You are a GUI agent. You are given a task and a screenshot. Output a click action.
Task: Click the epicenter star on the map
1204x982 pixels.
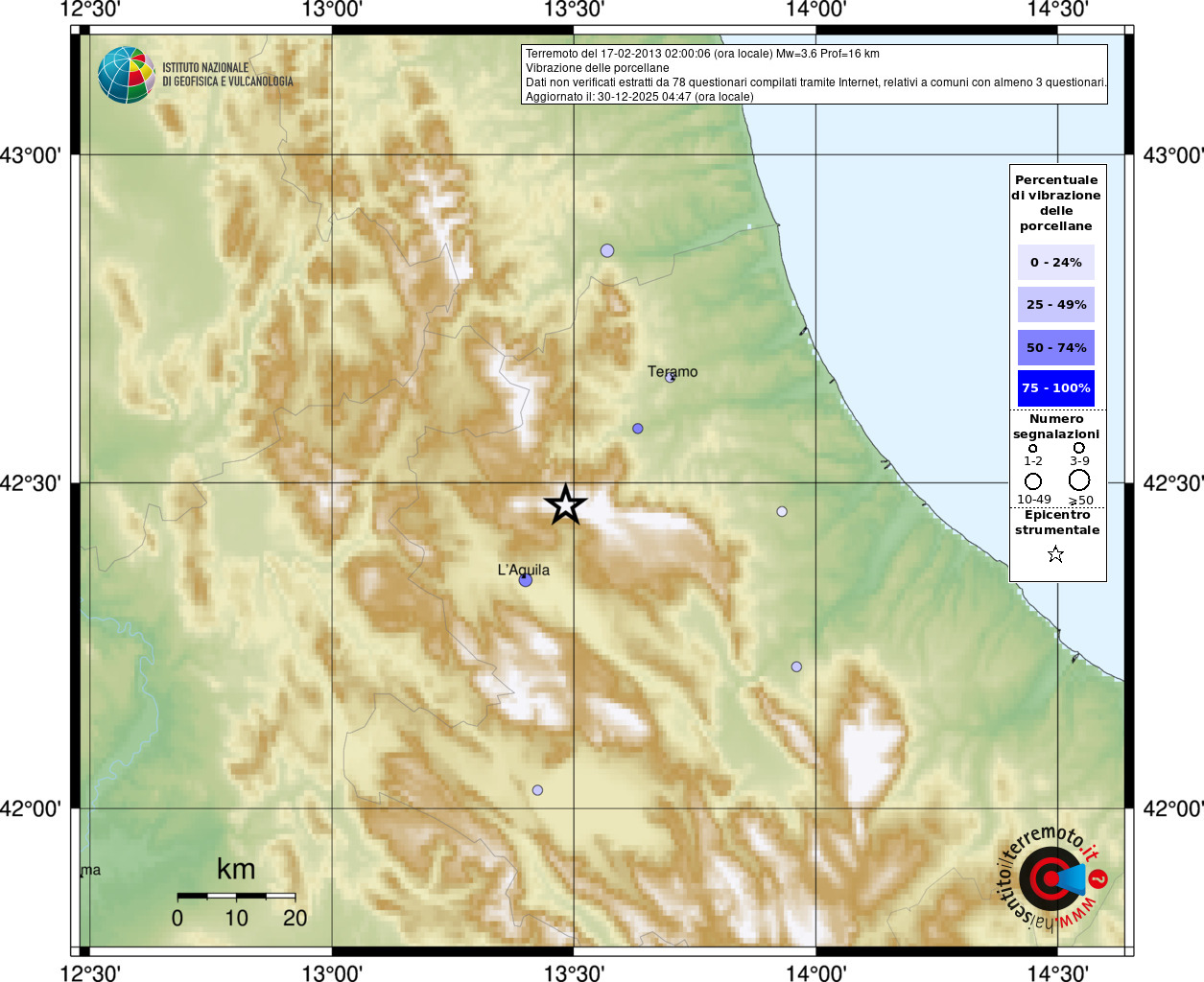tap(566, 503)
